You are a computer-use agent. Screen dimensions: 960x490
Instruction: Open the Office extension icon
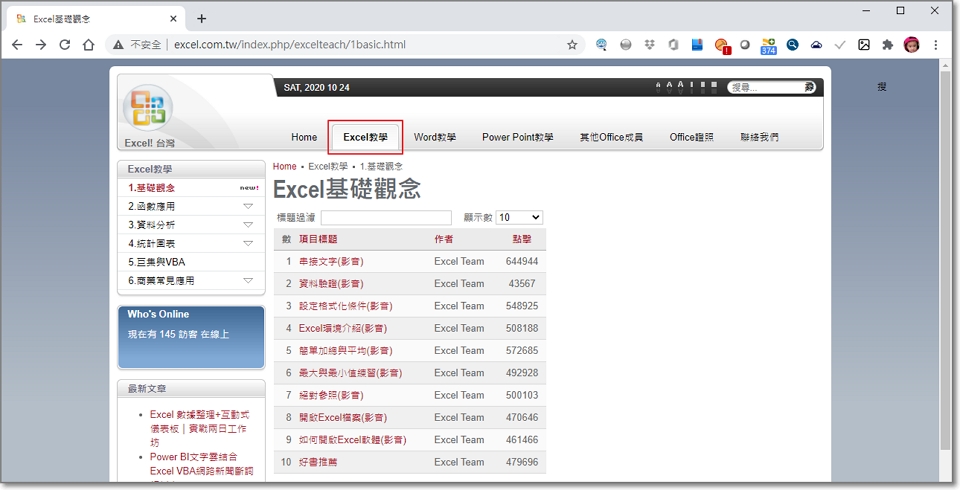click(x=673, y=45)
